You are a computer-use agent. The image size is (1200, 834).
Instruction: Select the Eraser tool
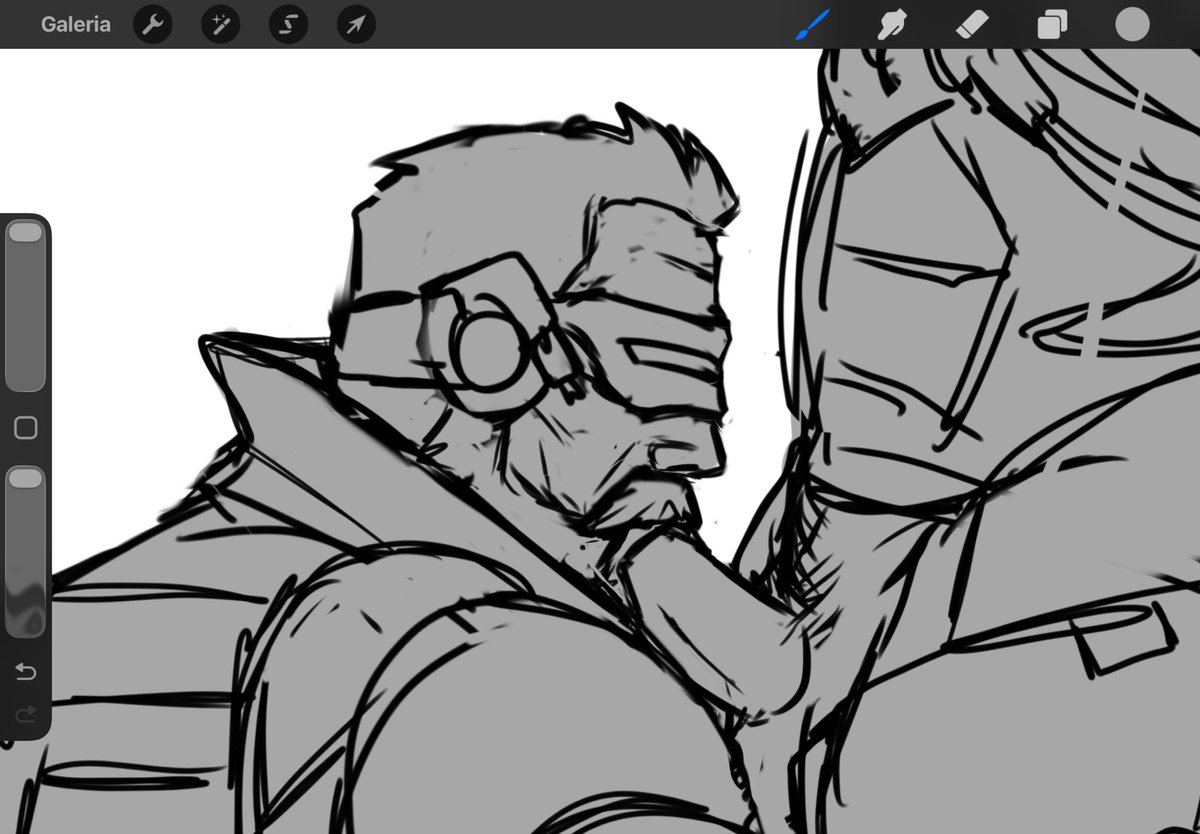[972, 24]
